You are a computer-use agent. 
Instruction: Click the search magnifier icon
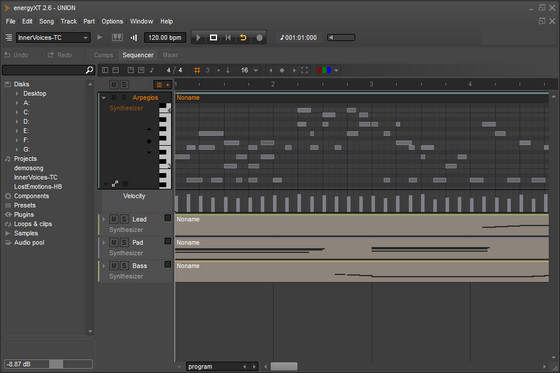coord(89,70)
